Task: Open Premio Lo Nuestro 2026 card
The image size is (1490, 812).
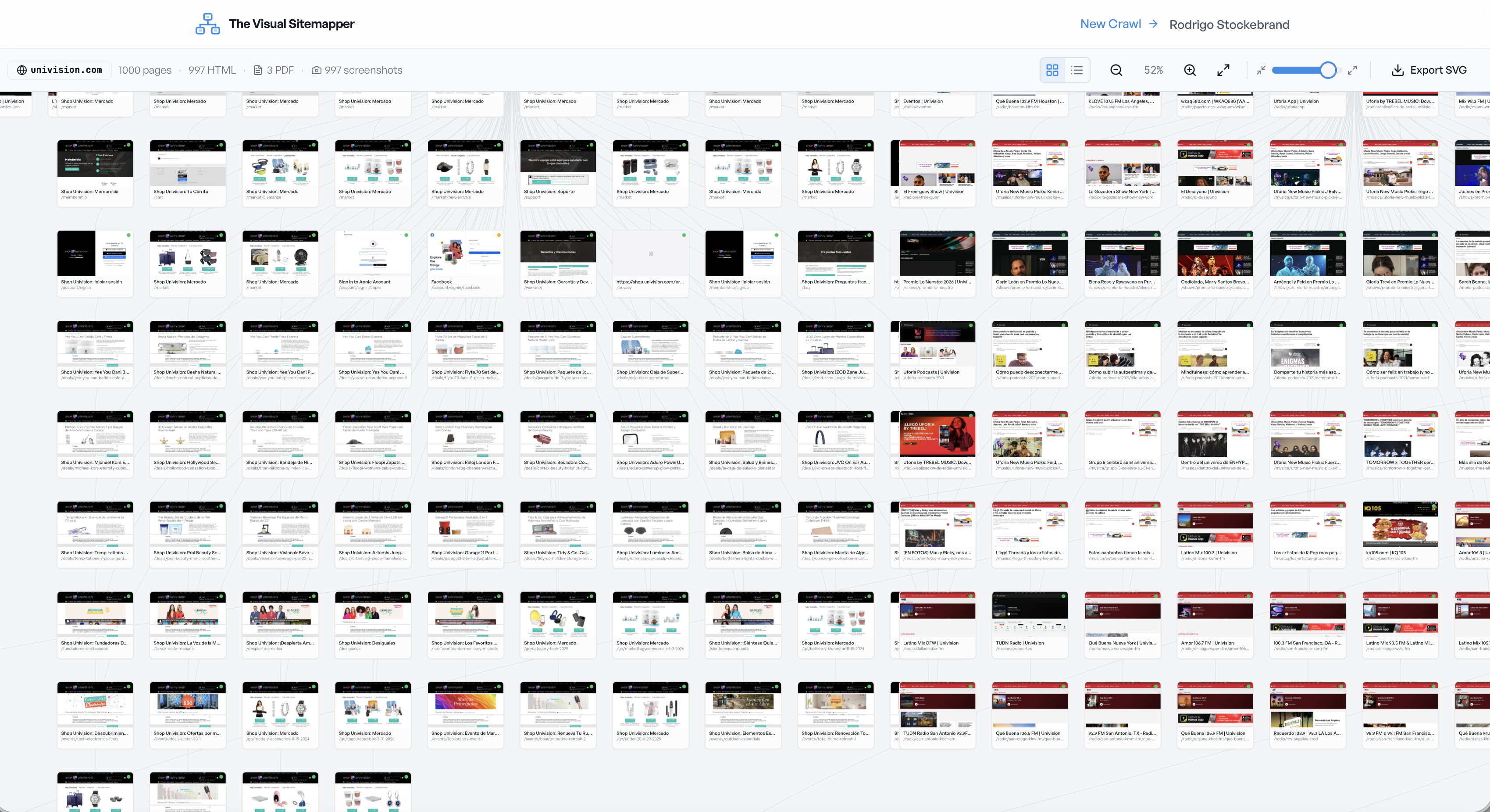Action: click(937, 264)
